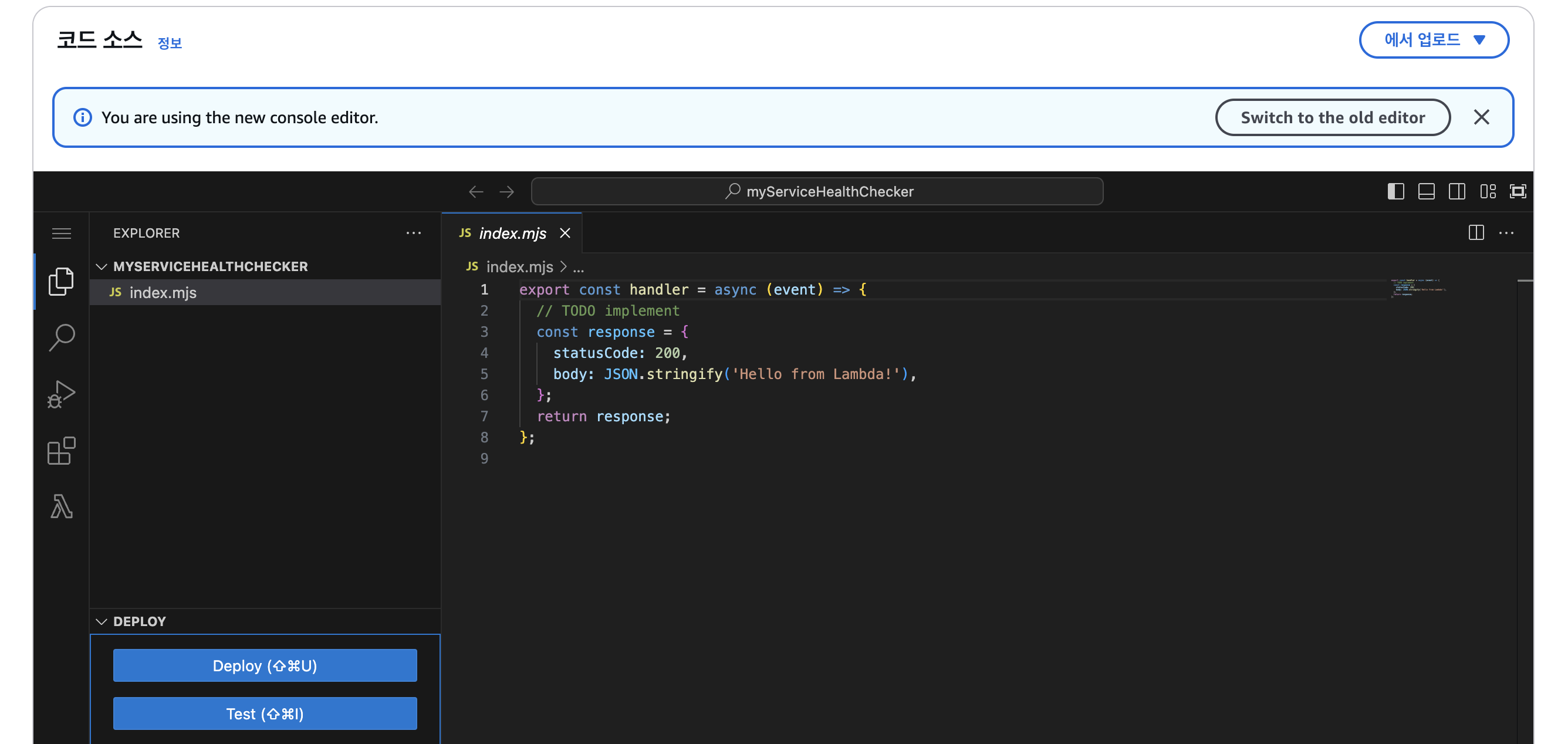This screenshot has height=744, width=1568.
Task: Open Explorer more actions ellipsis menu
Action: tap(413, 233)
